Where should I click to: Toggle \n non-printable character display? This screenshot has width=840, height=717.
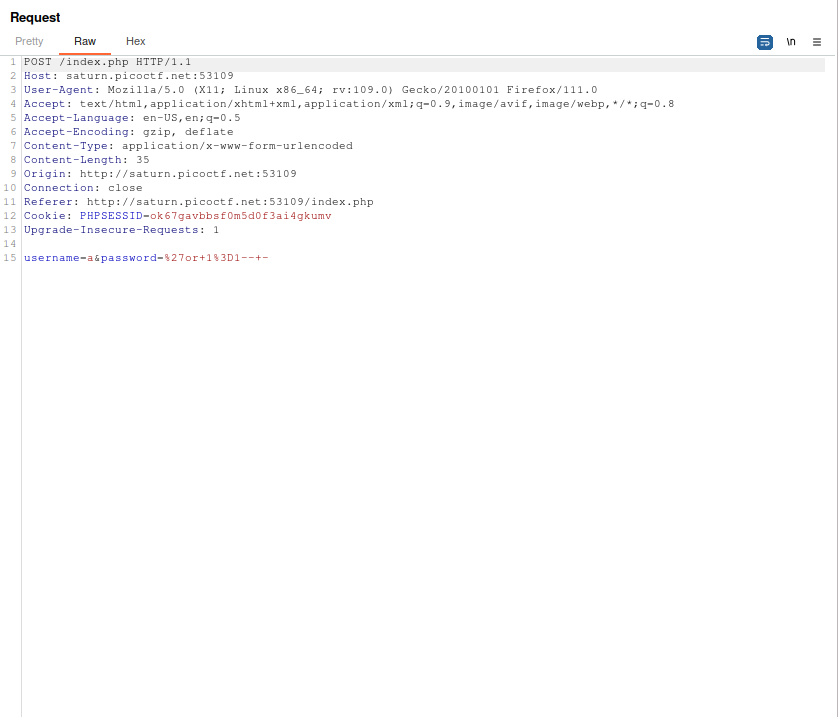[x=790, y=42]
